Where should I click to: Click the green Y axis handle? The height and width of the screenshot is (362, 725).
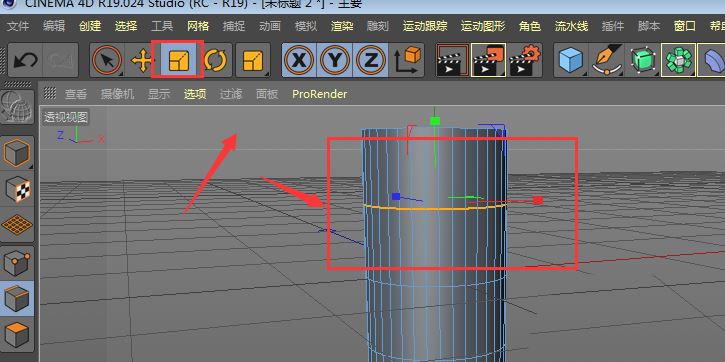tap(435, 121)
